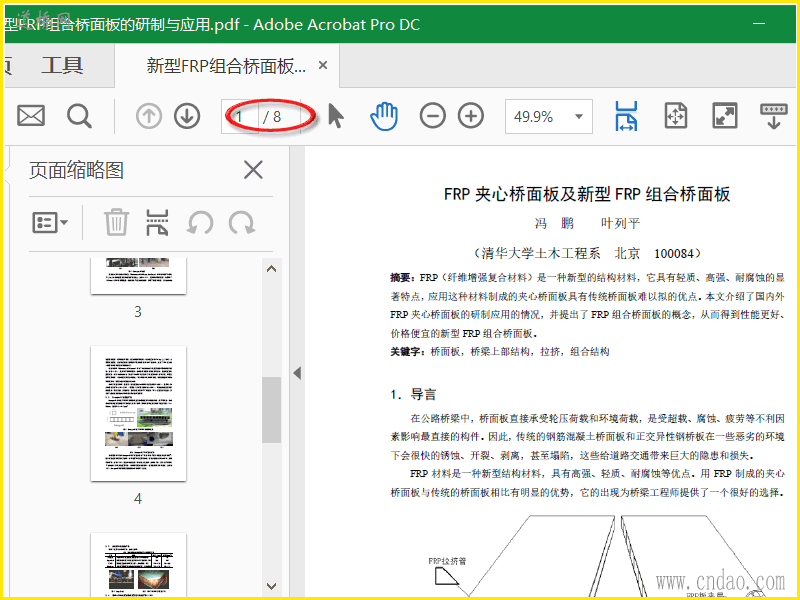Rotate page clockwise
Viewport: 800px width, 600px height.
point(242,223)
